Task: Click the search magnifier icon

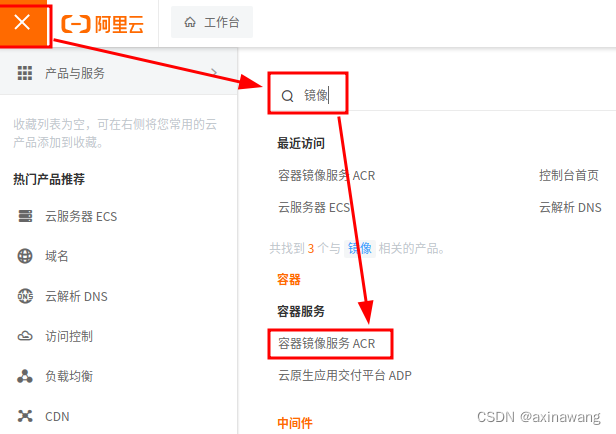Action: pyautogui.click(x=288, y=95)
